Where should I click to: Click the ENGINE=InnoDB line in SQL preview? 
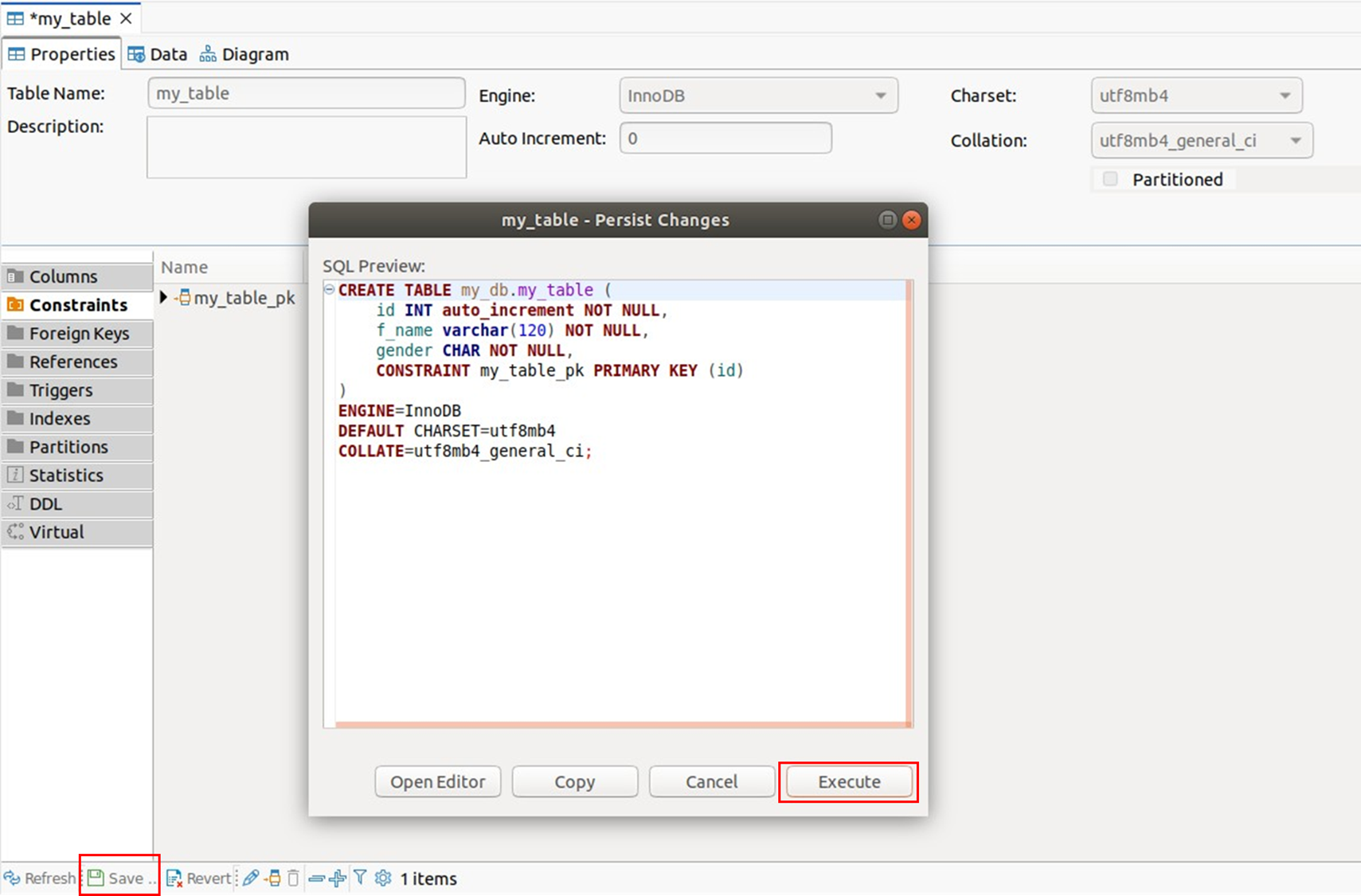pos(400,411)
